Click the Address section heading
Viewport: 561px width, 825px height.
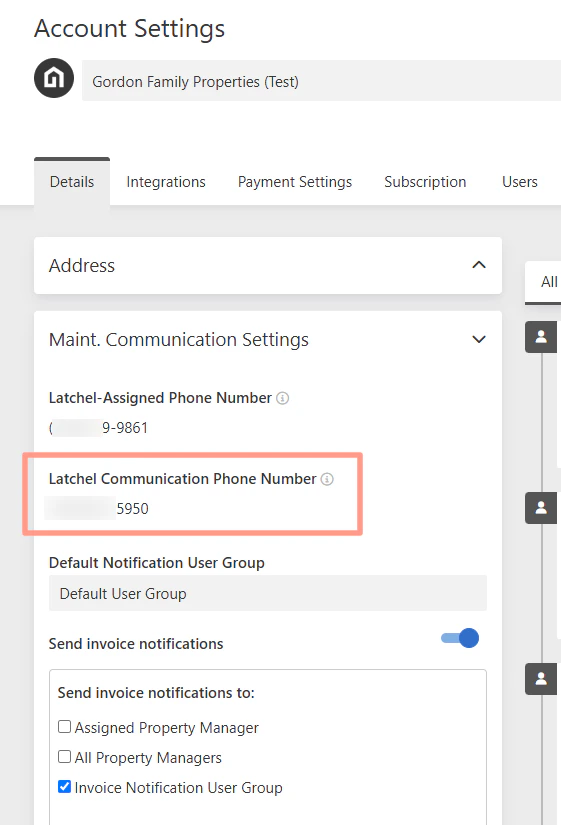[82, 266]
